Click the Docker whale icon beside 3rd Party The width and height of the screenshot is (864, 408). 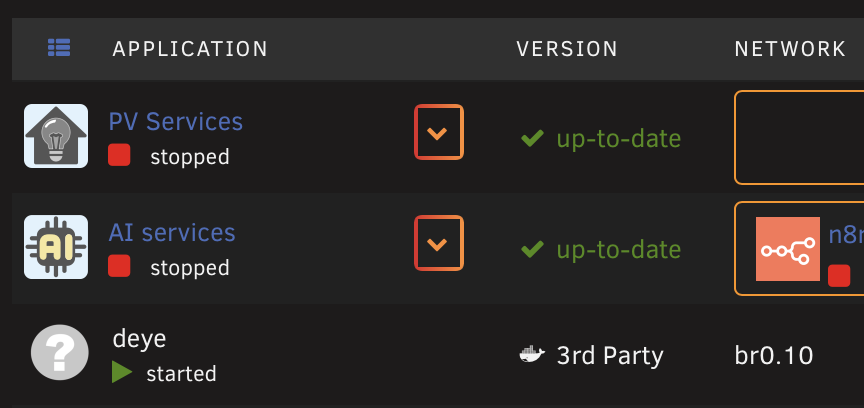[532, 355]
